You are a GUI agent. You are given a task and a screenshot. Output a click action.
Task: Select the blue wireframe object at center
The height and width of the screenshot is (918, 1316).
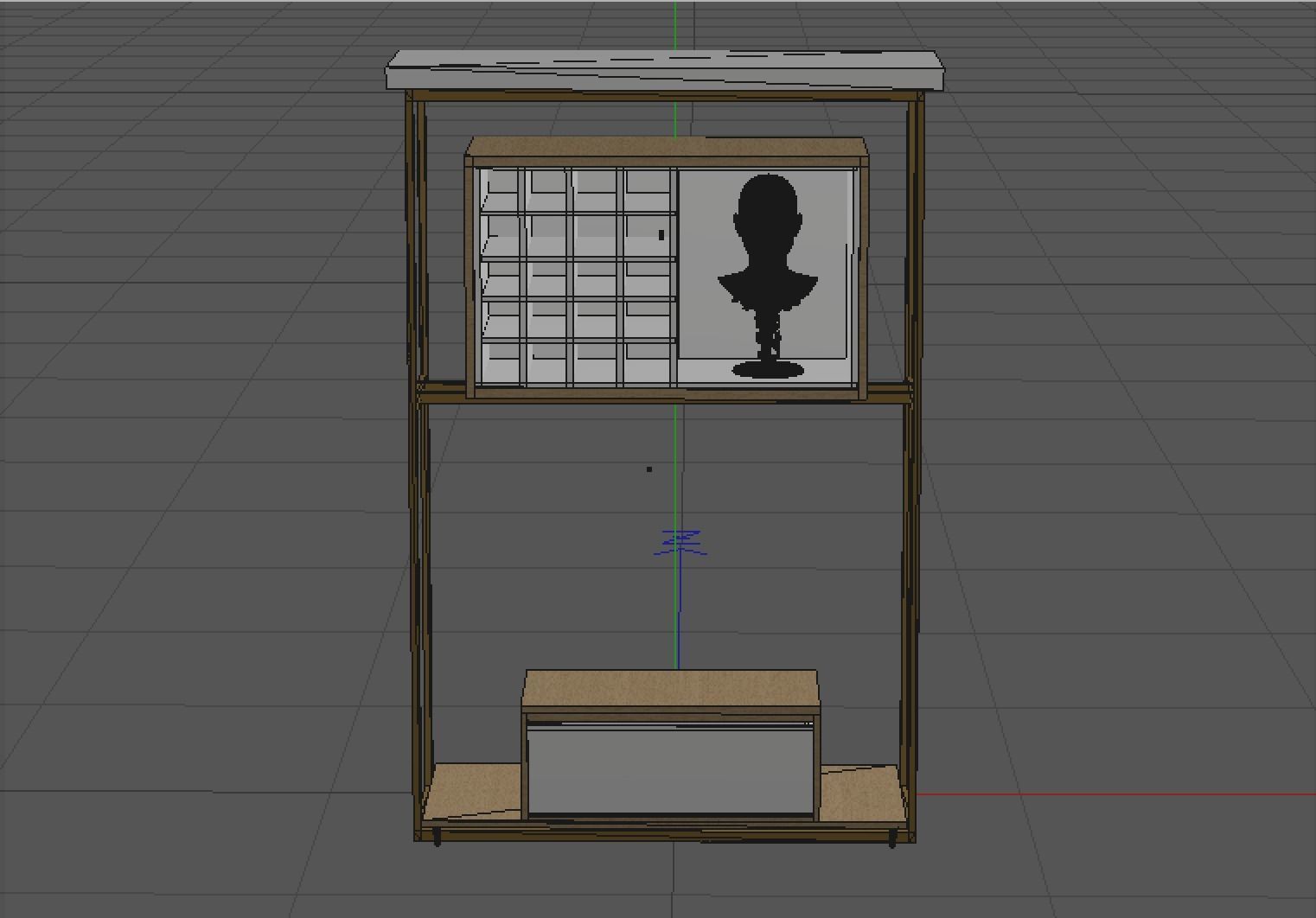click(x=682, y=543)
